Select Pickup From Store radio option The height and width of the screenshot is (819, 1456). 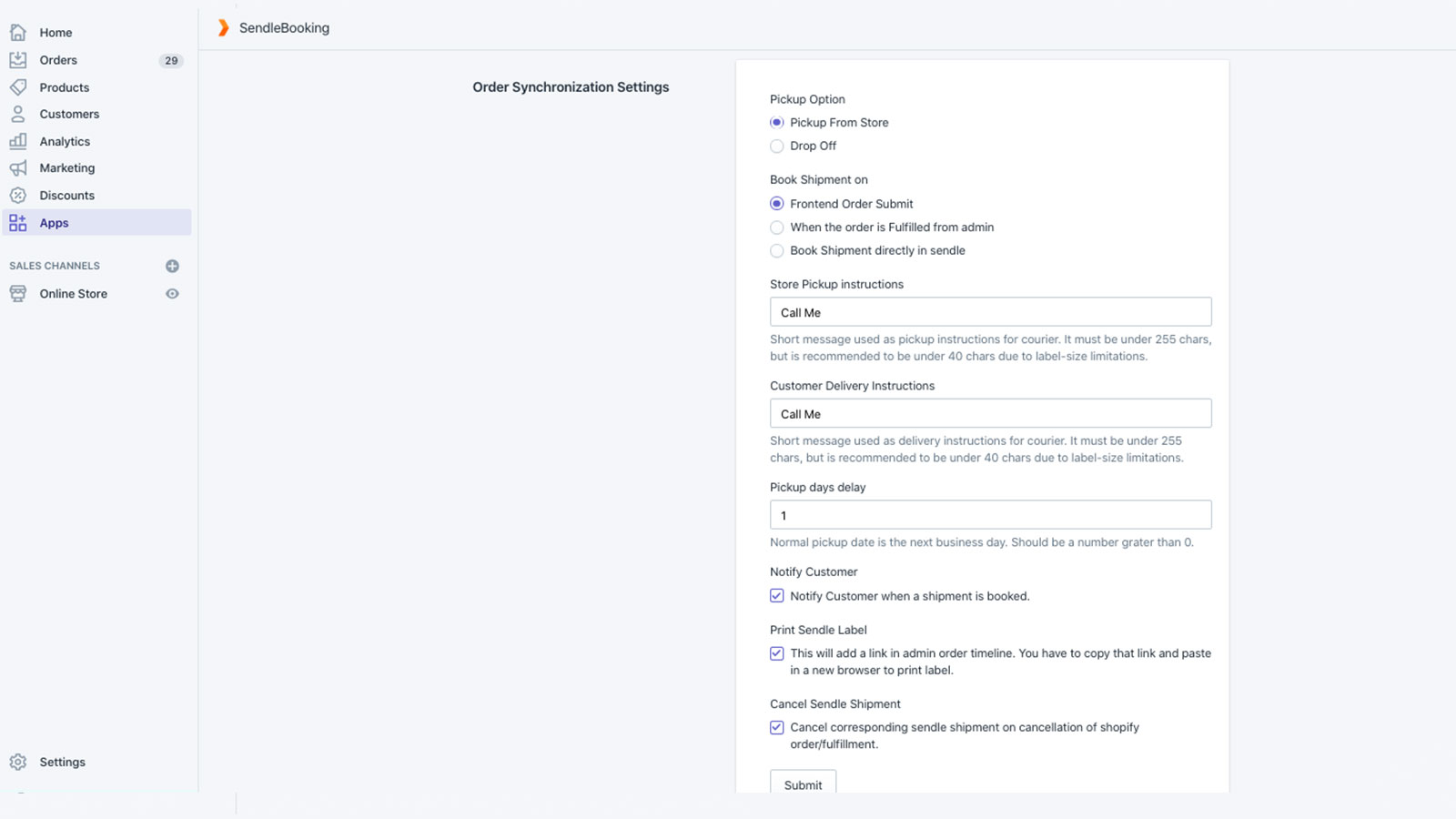pos(776,123)
